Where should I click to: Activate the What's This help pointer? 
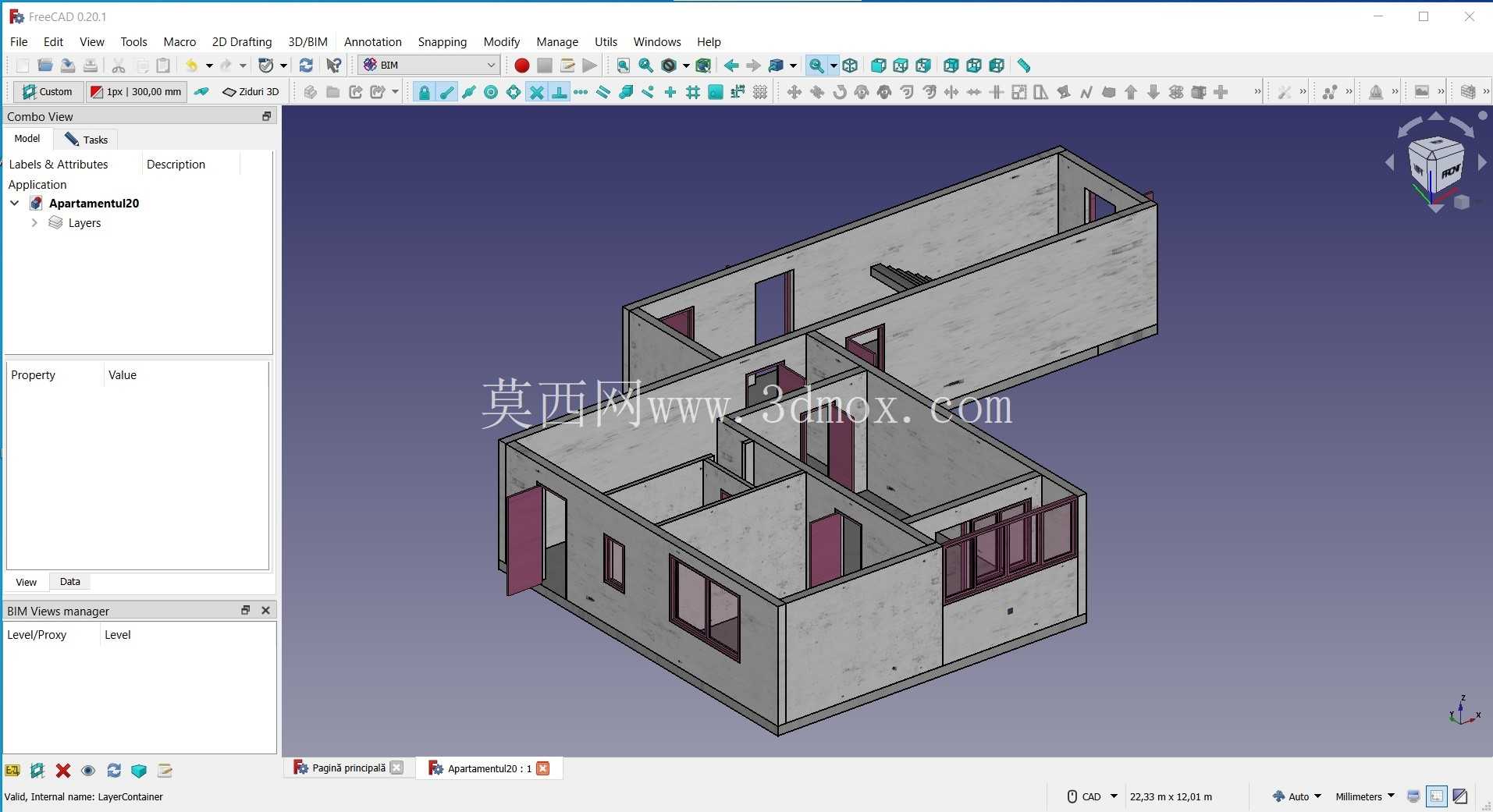pos(334,66)
